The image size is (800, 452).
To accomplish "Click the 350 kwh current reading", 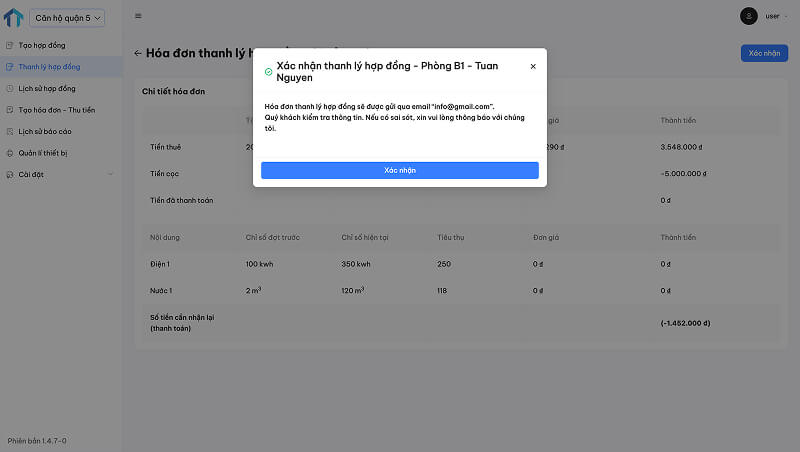I will pos(356,264).
